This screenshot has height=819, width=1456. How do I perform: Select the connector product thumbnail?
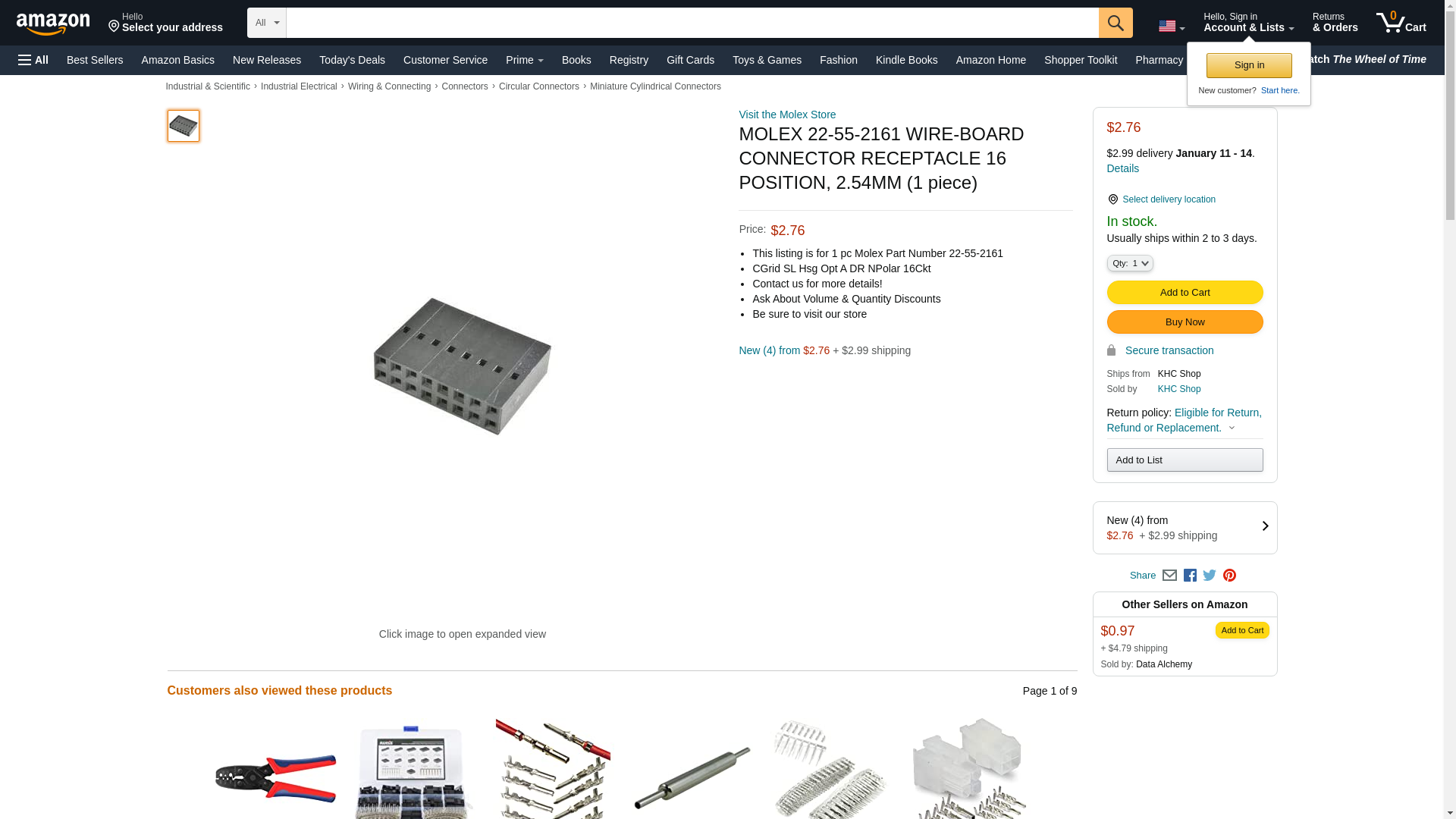[184, 126]
